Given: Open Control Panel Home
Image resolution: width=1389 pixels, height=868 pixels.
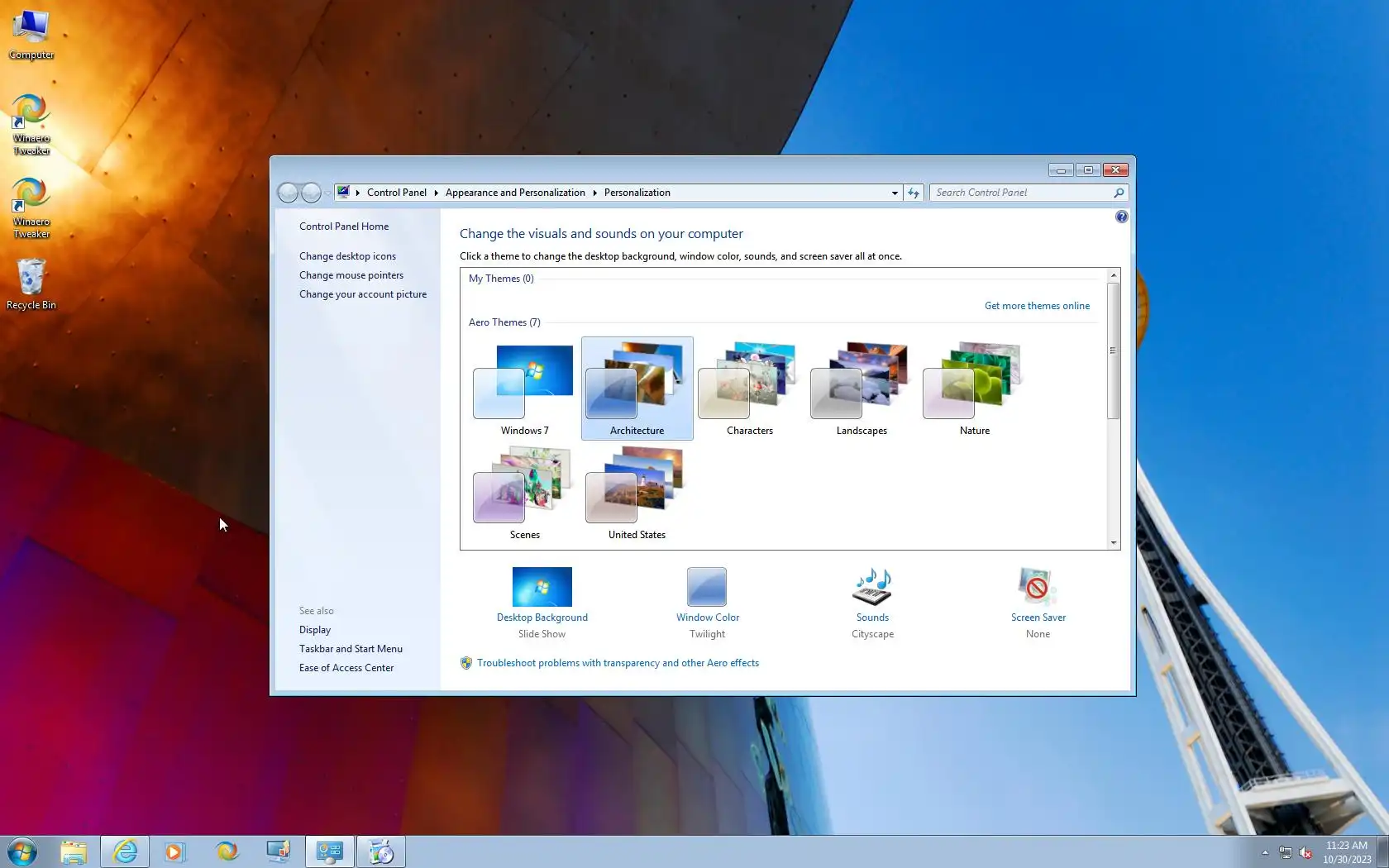Looking at the screenshot, I should [x=344, y=227].
